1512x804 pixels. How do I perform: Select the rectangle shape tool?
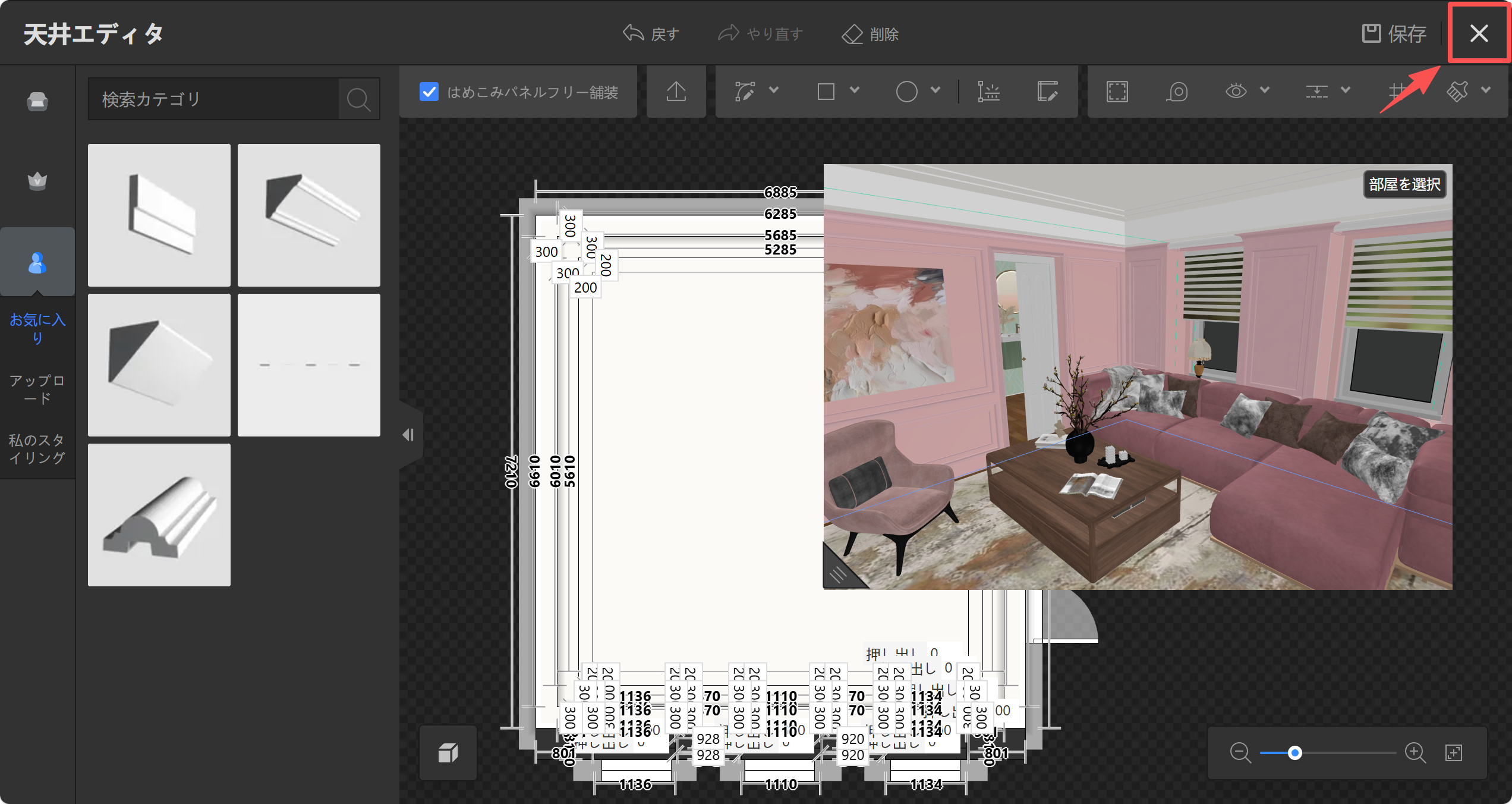coord(826,92)
